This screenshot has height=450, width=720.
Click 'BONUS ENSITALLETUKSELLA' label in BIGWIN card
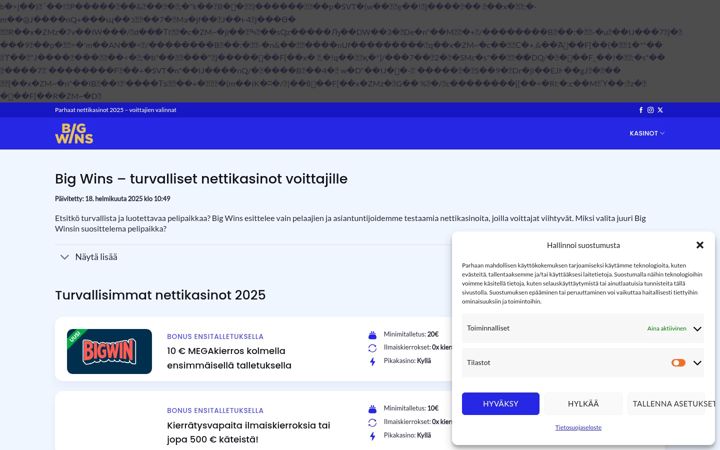215,337
